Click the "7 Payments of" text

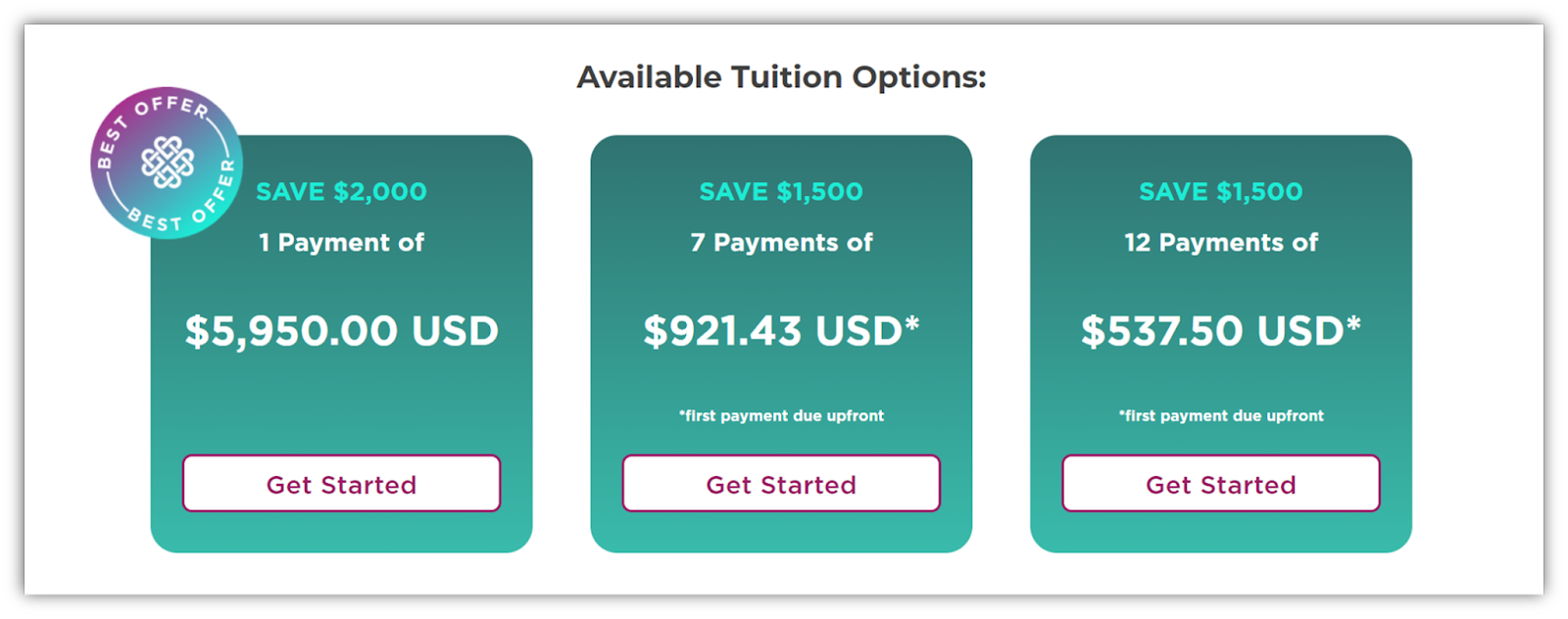pyautogui.click(x=781, y=242)
